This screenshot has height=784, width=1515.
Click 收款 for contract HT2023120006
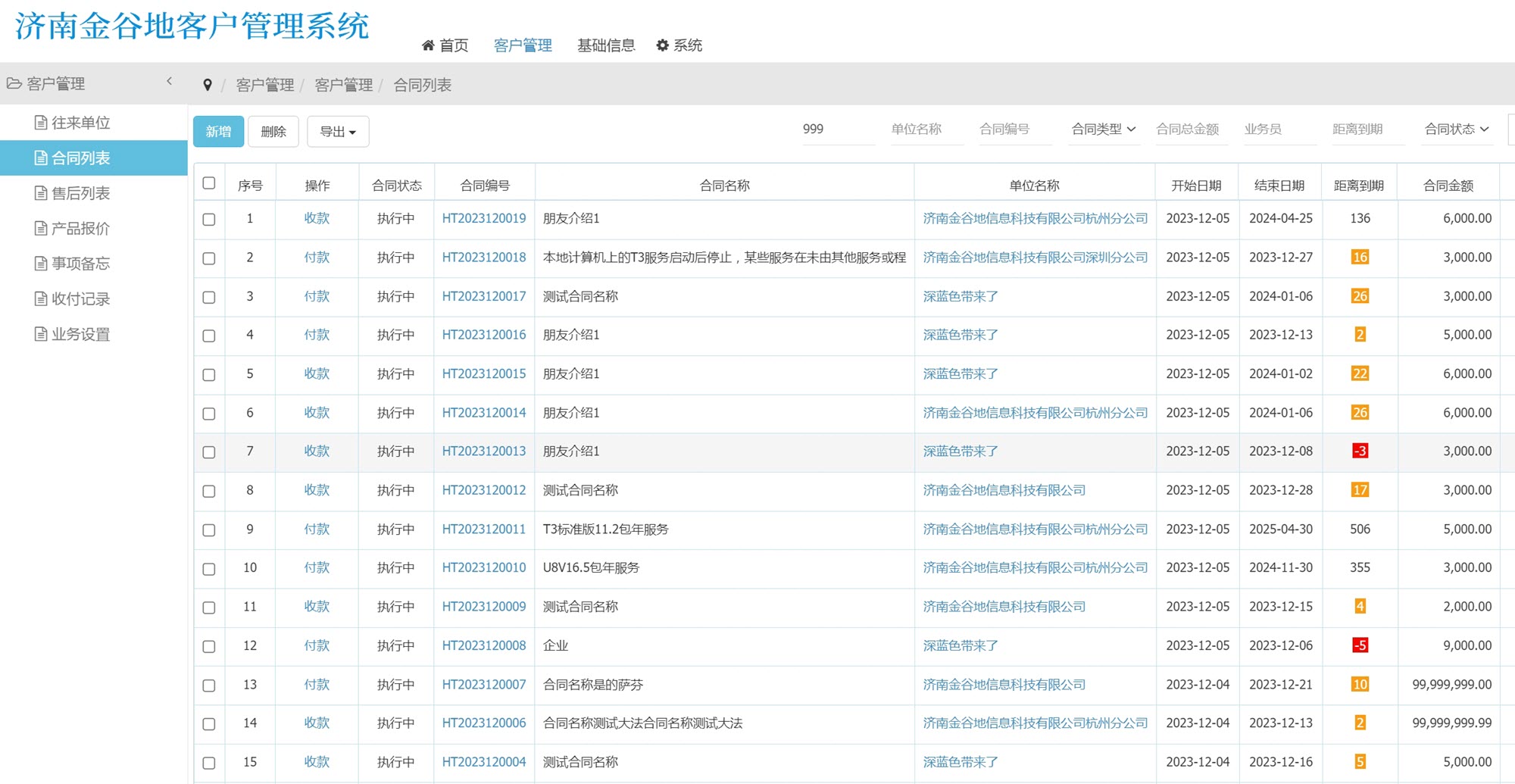pyautogui.click(x=317, y=723)
